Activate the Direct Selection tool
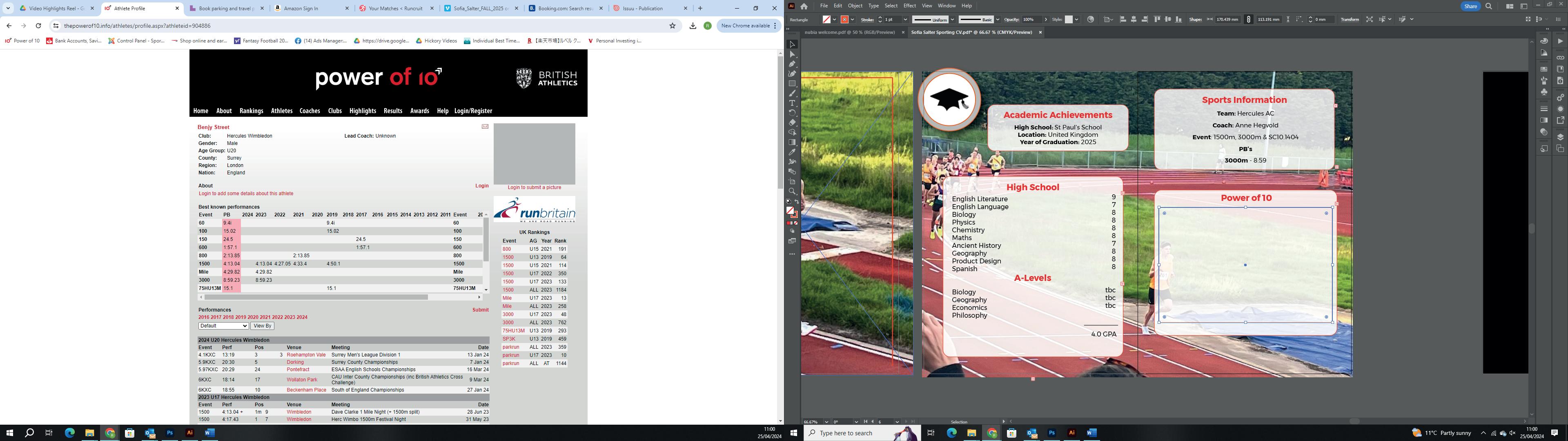The height and width of the screenshot is (441, 1568). [792, 54]
